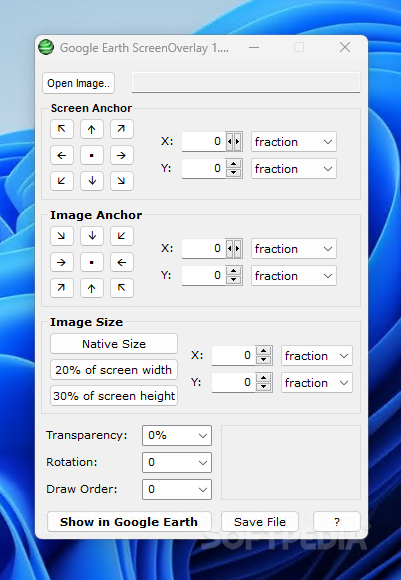The image size is (401, 580).
Task: Open Image Anchor X units dropdown
Action: [x=294, y=248]
